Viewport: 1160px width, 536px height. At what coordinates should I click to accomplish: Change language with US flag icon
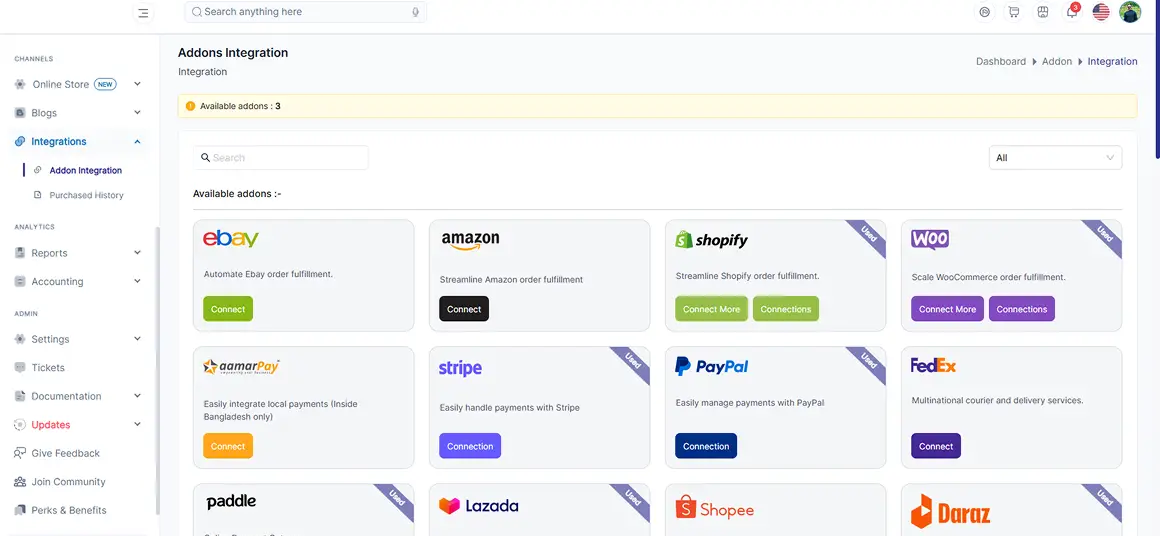pos(1101,12)
